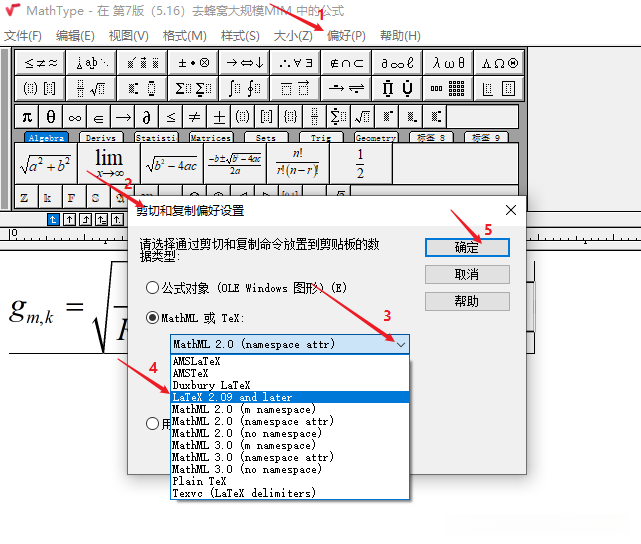Image resolution: width=641 pixels, height=544 pixels.
Task: Switch to the Matrices tab
Action: [x=211, y=138]
